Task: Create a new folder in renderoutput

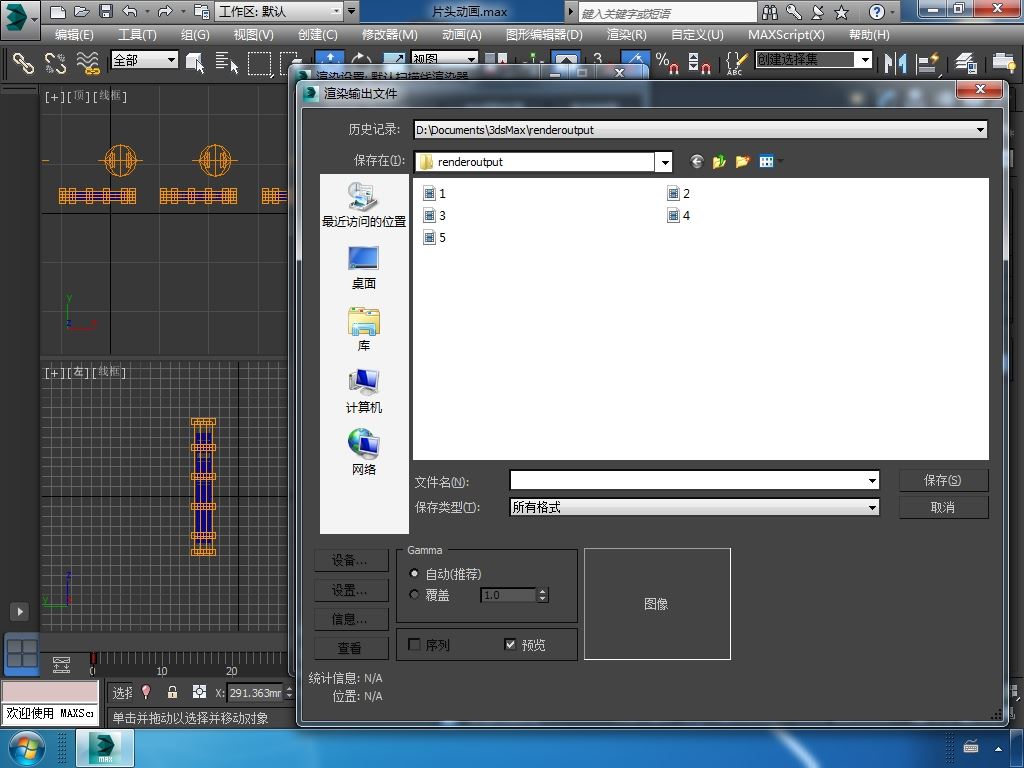Action: pos(742,161)
